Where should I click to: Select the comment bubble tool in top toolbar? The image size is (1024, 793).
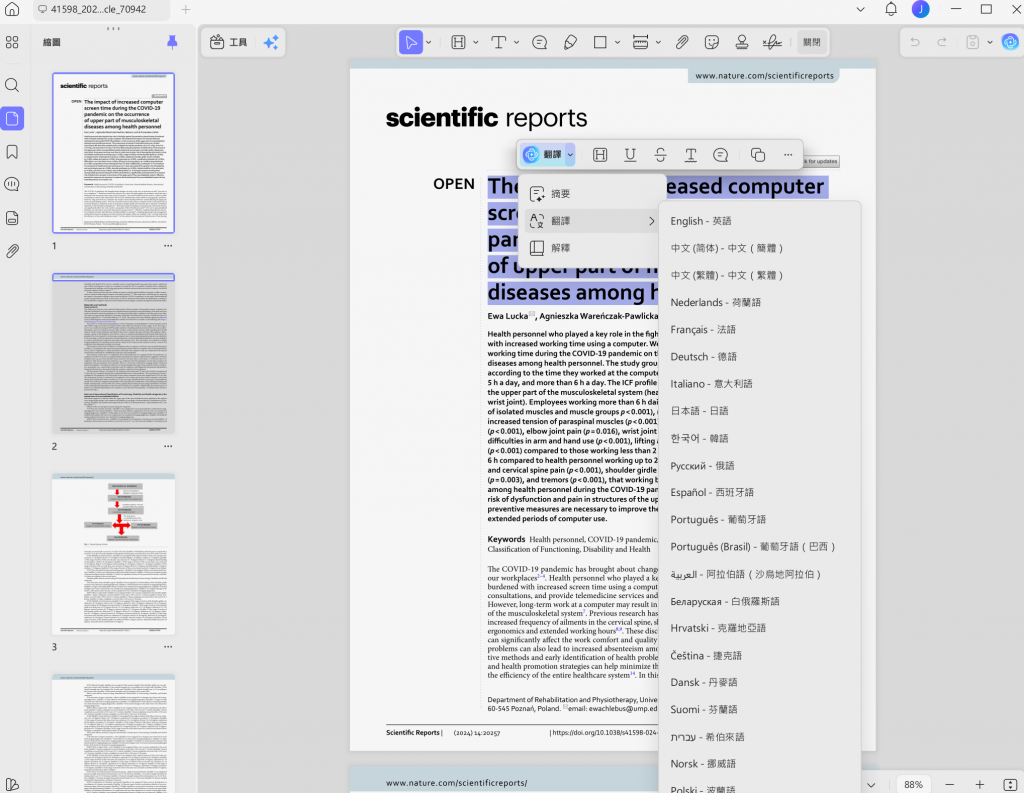pos(539,42)
